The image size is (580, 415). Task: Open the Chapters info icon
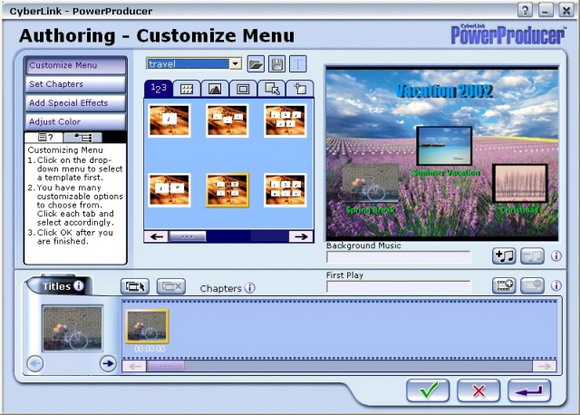pos(250,288)
